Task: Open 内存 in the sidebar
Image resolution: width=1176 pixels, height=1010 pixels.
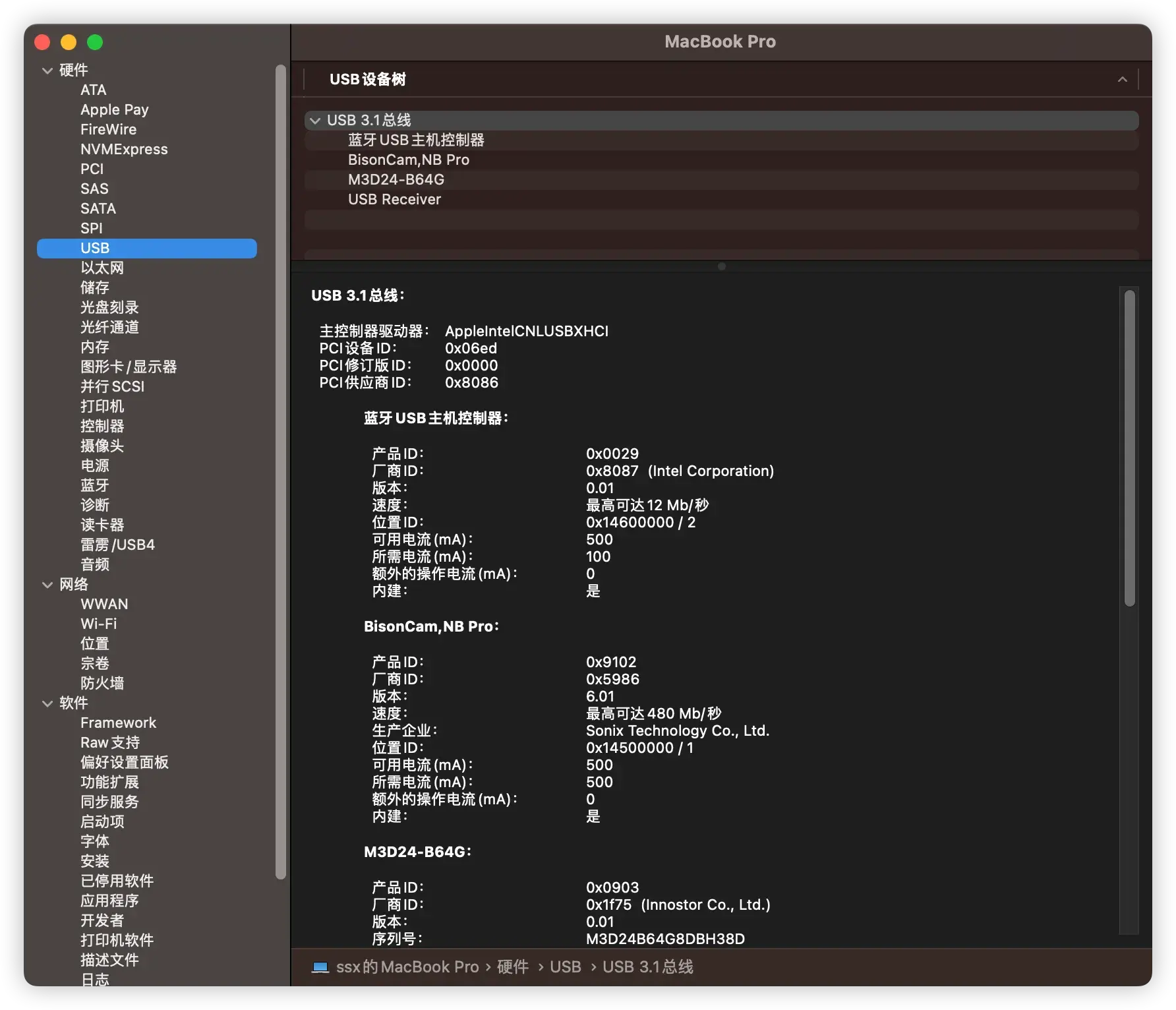Action: pos(95,347)
